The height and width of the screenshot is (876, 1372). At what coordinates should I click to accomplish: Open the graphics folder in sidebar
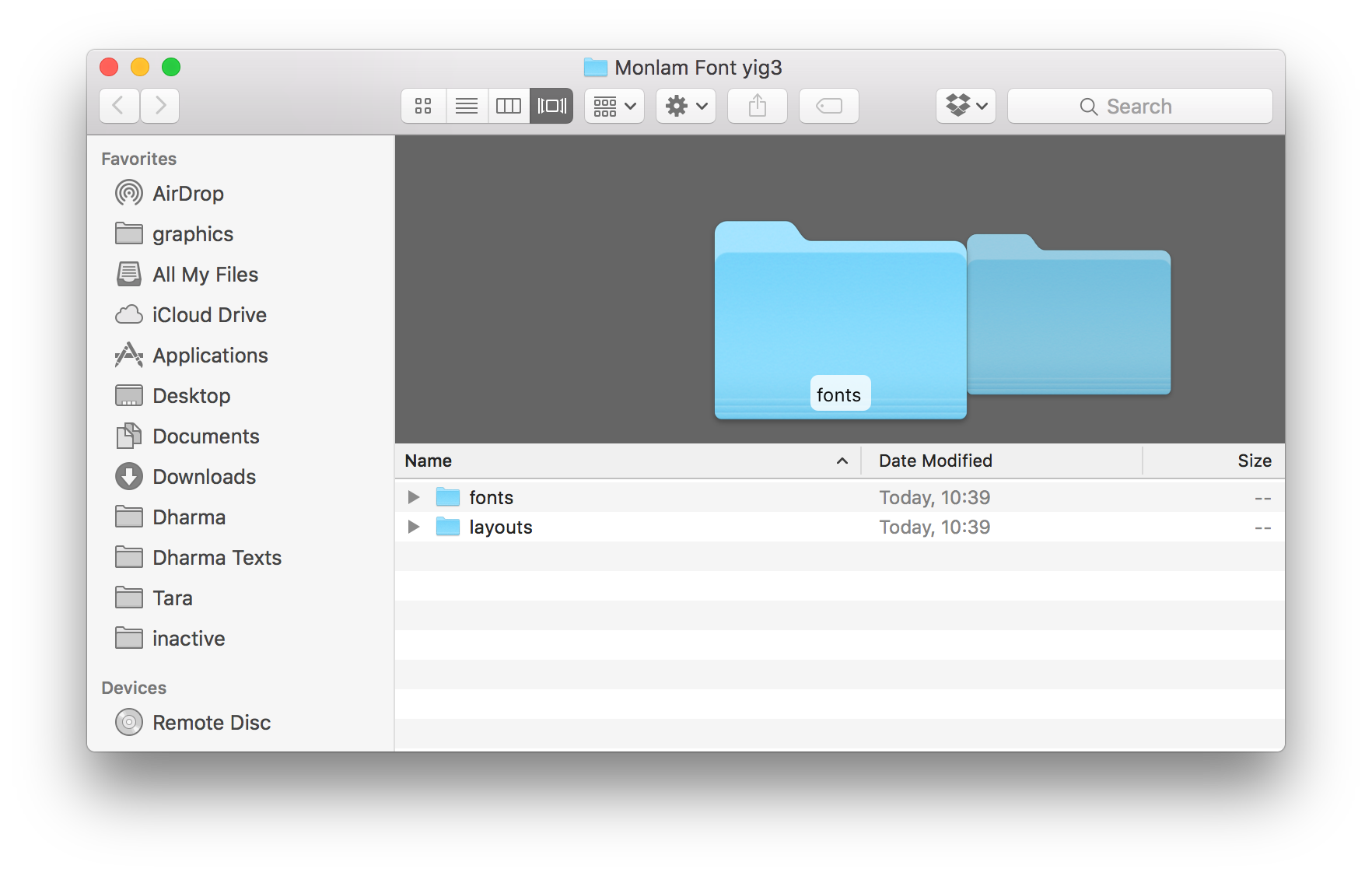click(240, 233)
